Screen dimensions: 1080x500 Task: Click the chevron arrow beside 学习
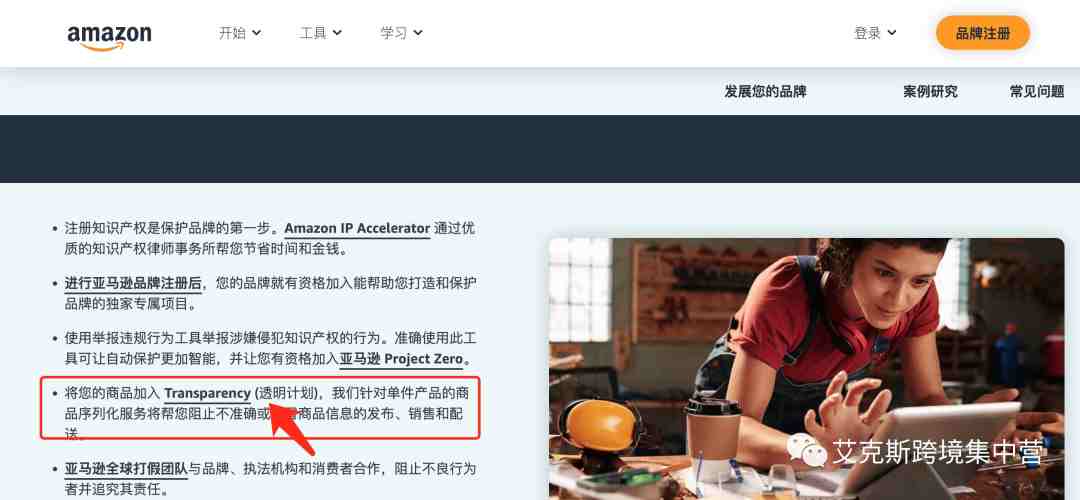[x=418, y=33]
